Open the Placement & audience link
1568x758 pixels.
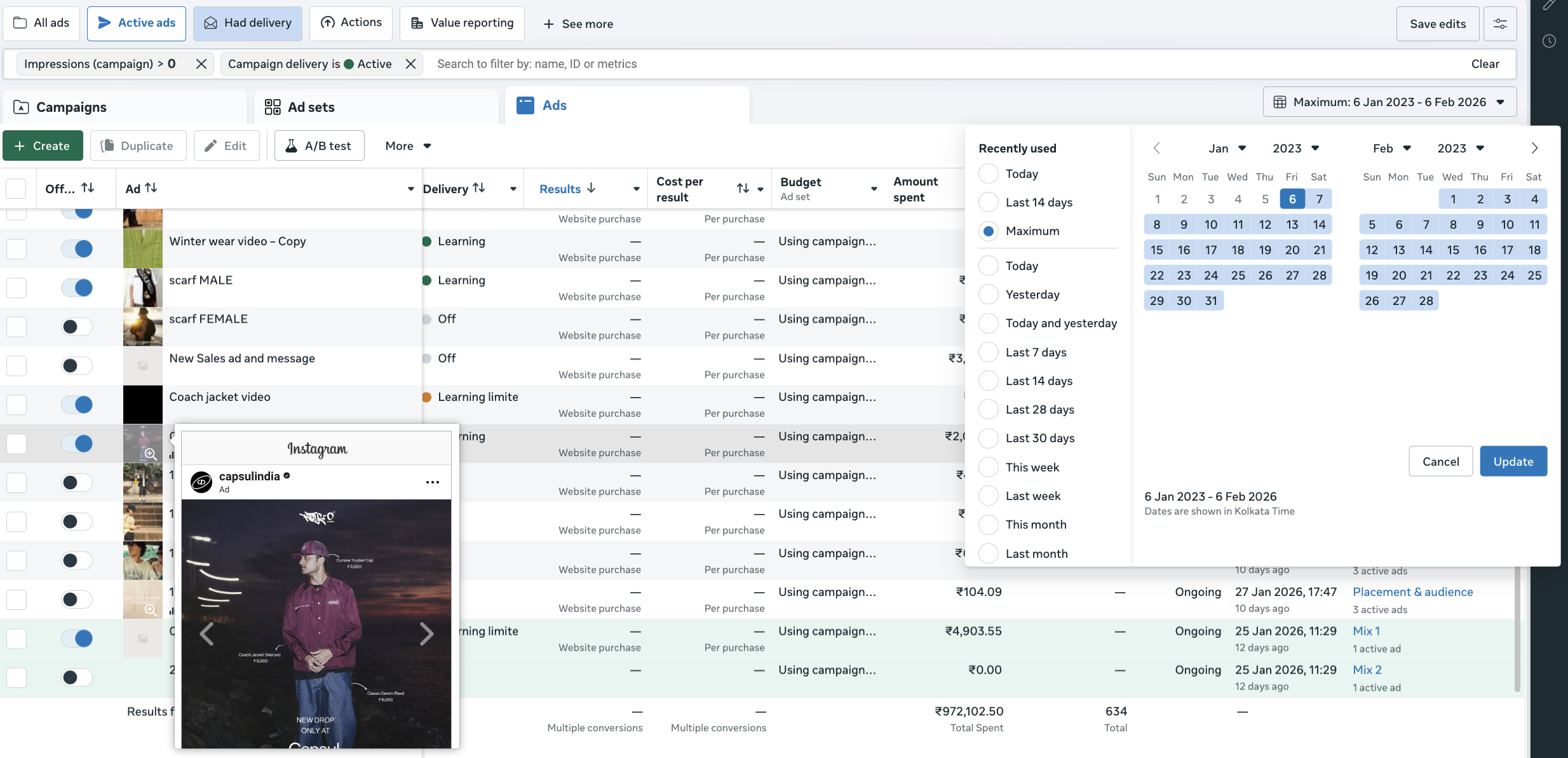point(1412,592)
